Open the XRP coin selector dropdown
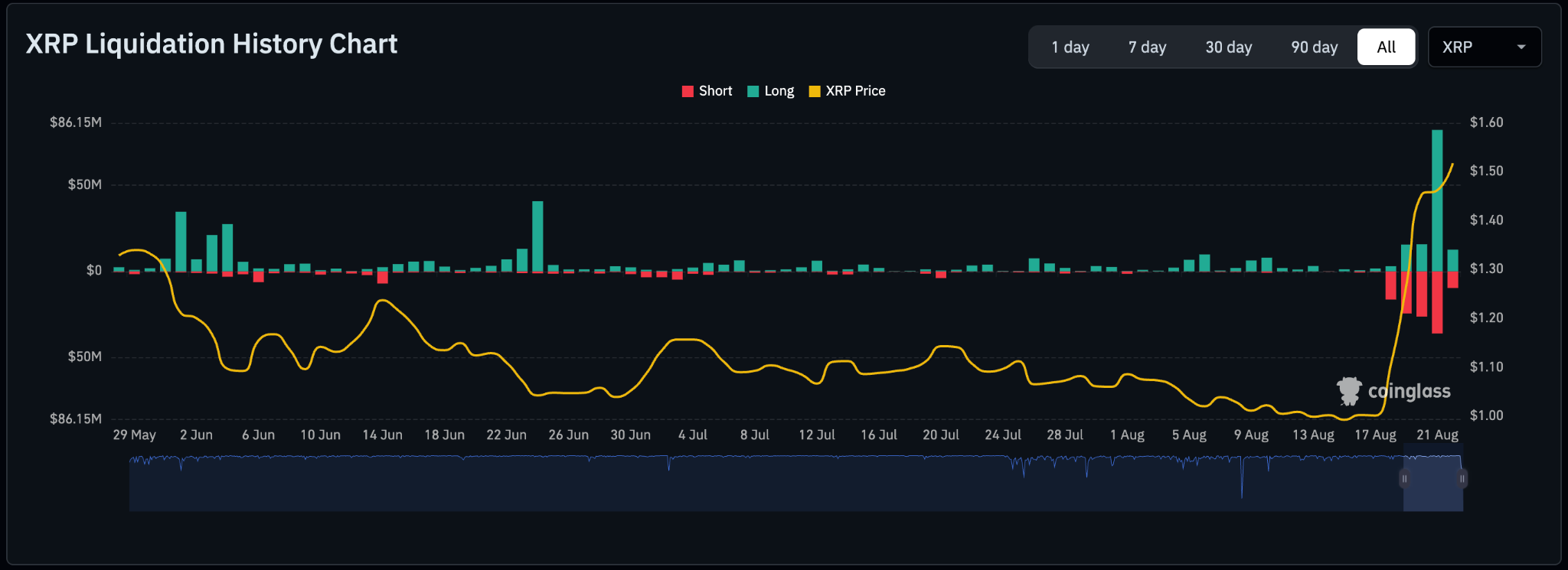 pyautogui.click(x=1484, y=47)
